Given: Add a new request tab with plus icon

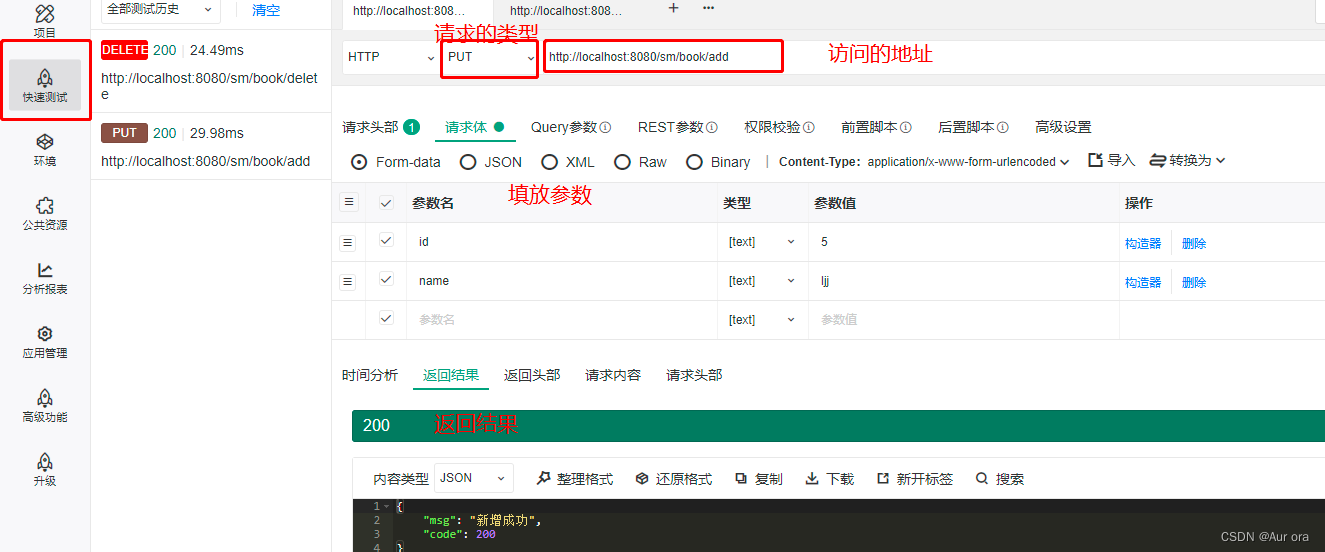Looking at the screenshot, I should (x=673, y=8).
